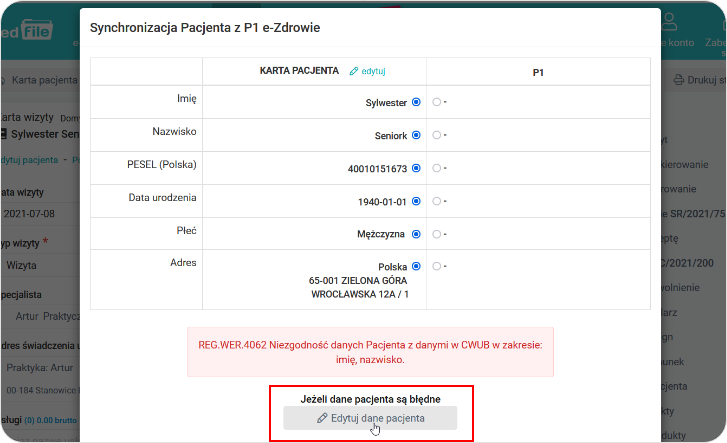Choose the Seniork radio button for Nazwisko
The image size is (727, 443).
(x=415, y=135)
